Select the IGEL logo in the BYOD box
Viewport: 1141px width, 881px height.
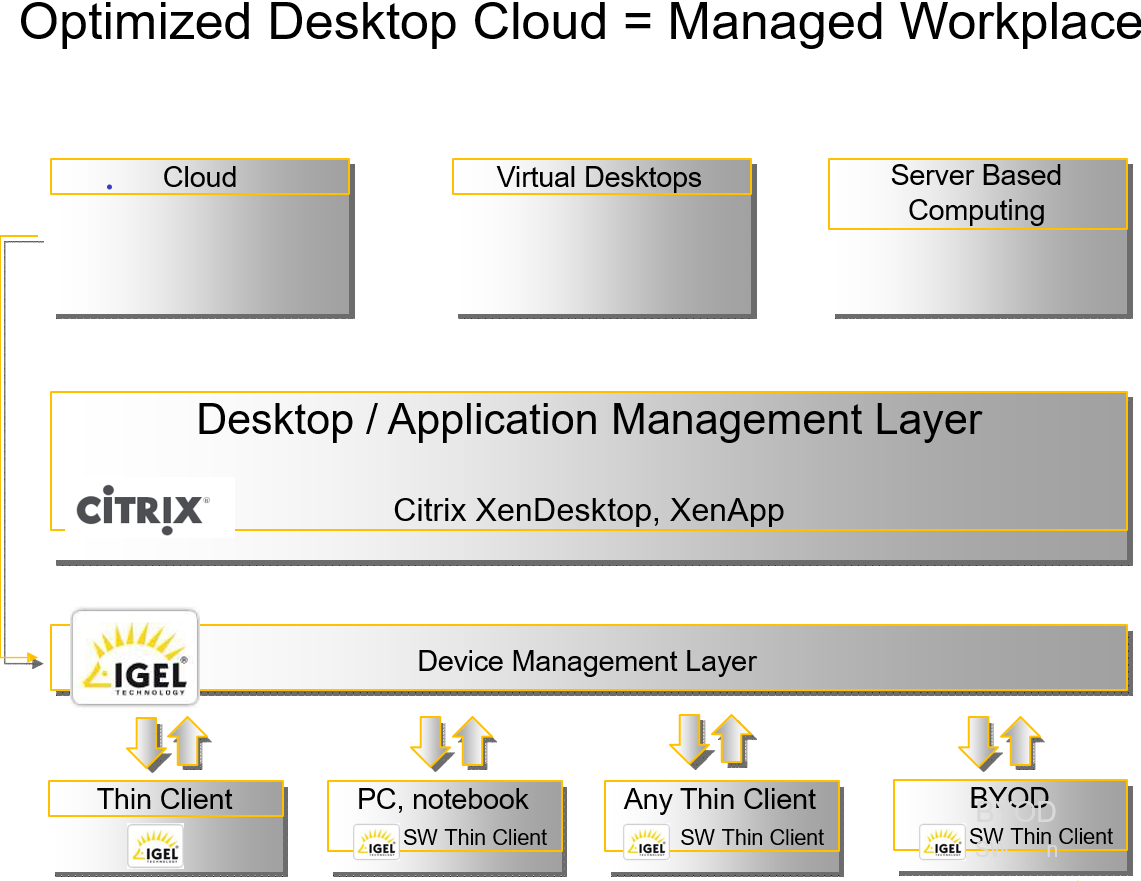click(x=942, y=842)
